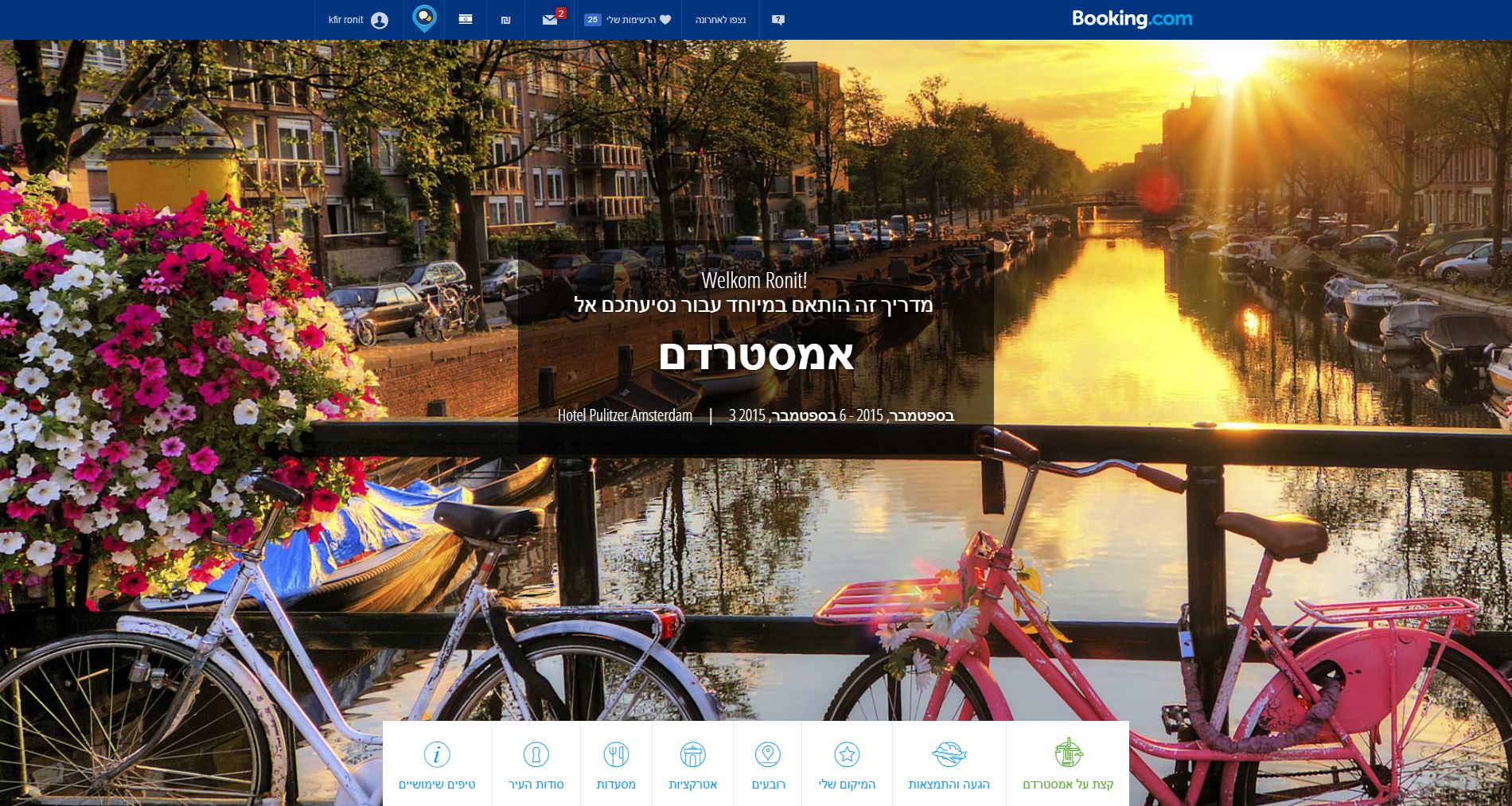Click the info useful tips icon
Viewport: 1512px width, 806px height.
coord(437,753)
